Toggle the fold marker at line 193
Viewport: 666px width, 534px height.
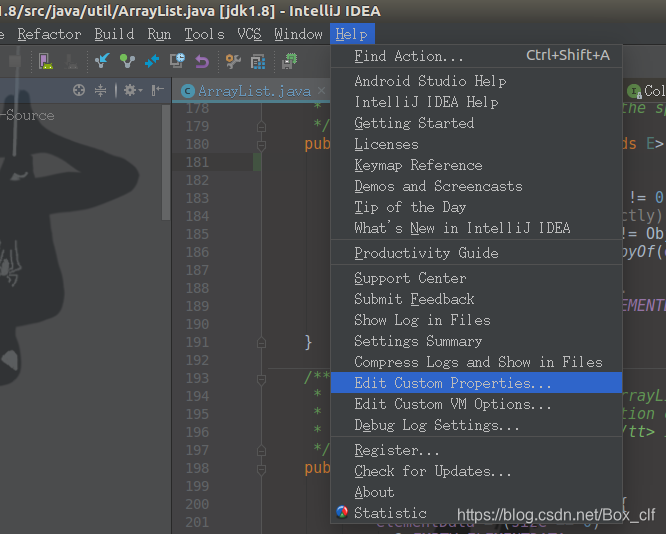(x=261, y=379)
